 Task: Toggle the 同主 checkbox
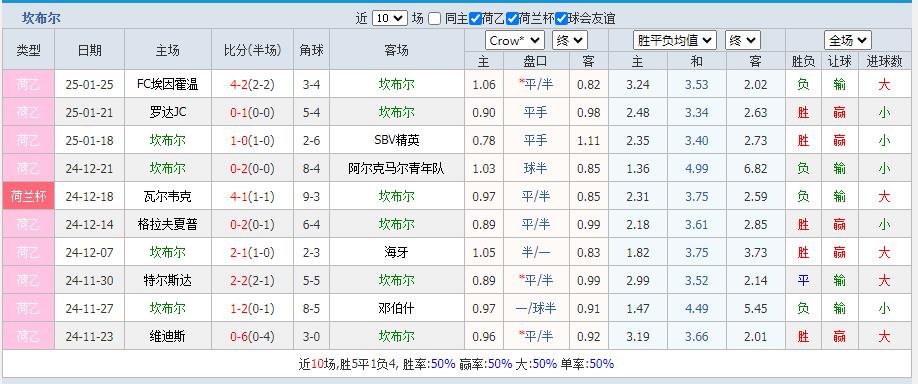click(x=434, y=19)
